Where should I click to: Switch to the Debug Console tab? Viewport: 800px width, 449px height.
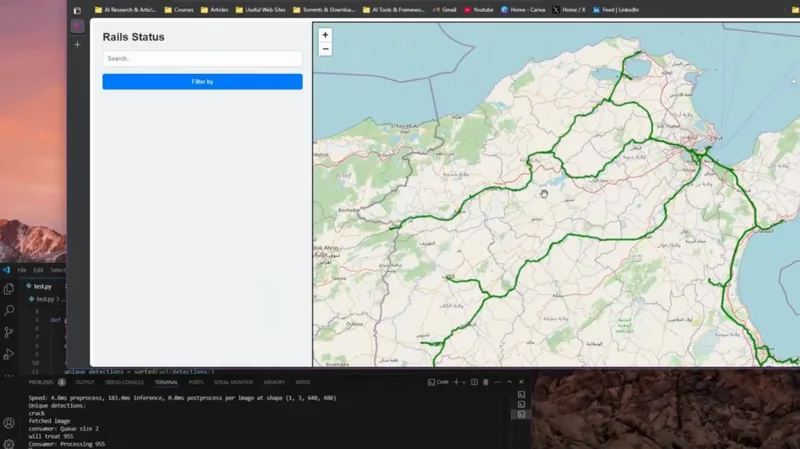[x=124, y=382]
